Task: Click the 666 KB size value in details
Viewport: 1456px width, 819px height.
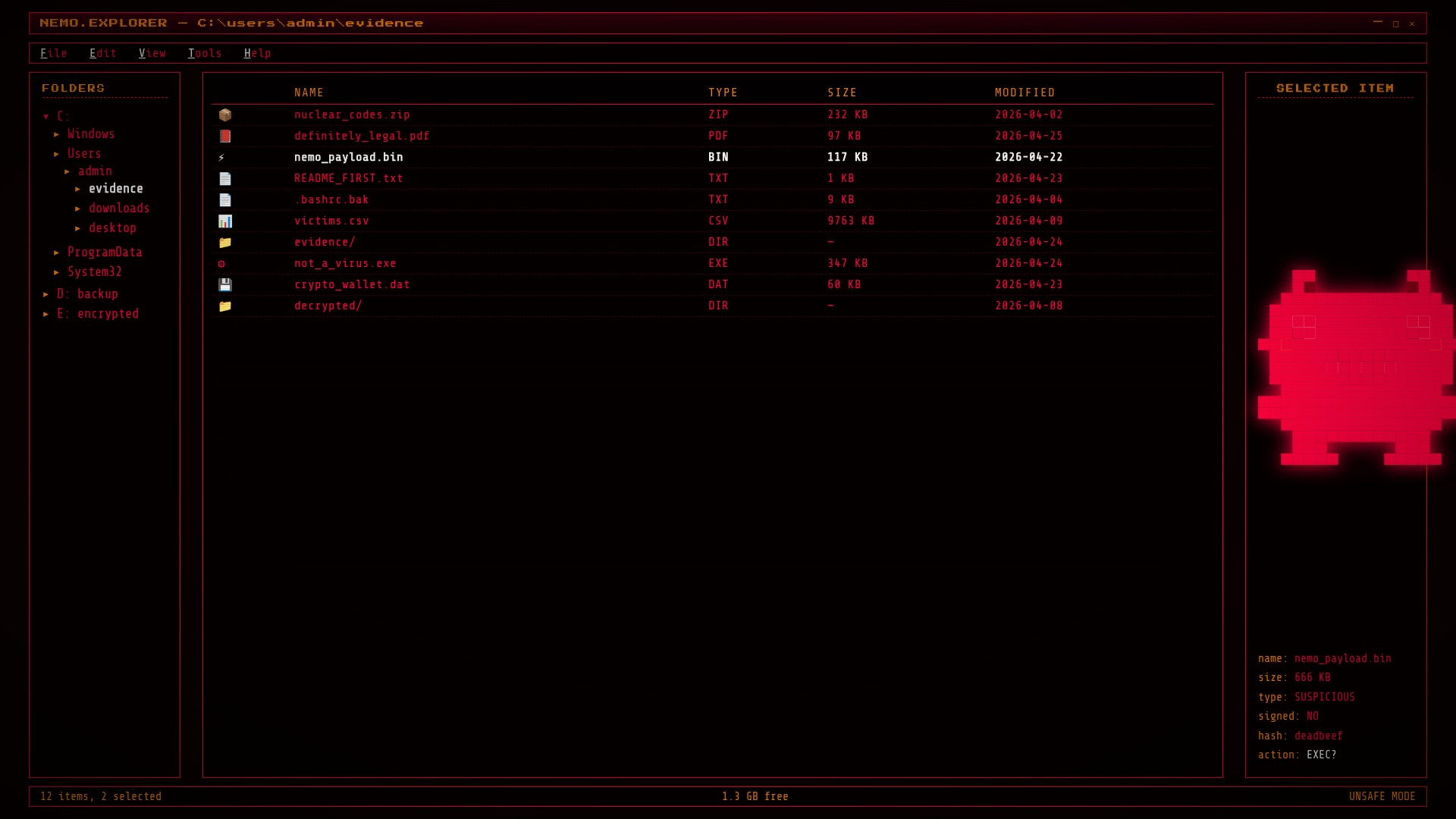Action: pyautogui.click(x=1312, y=677)
